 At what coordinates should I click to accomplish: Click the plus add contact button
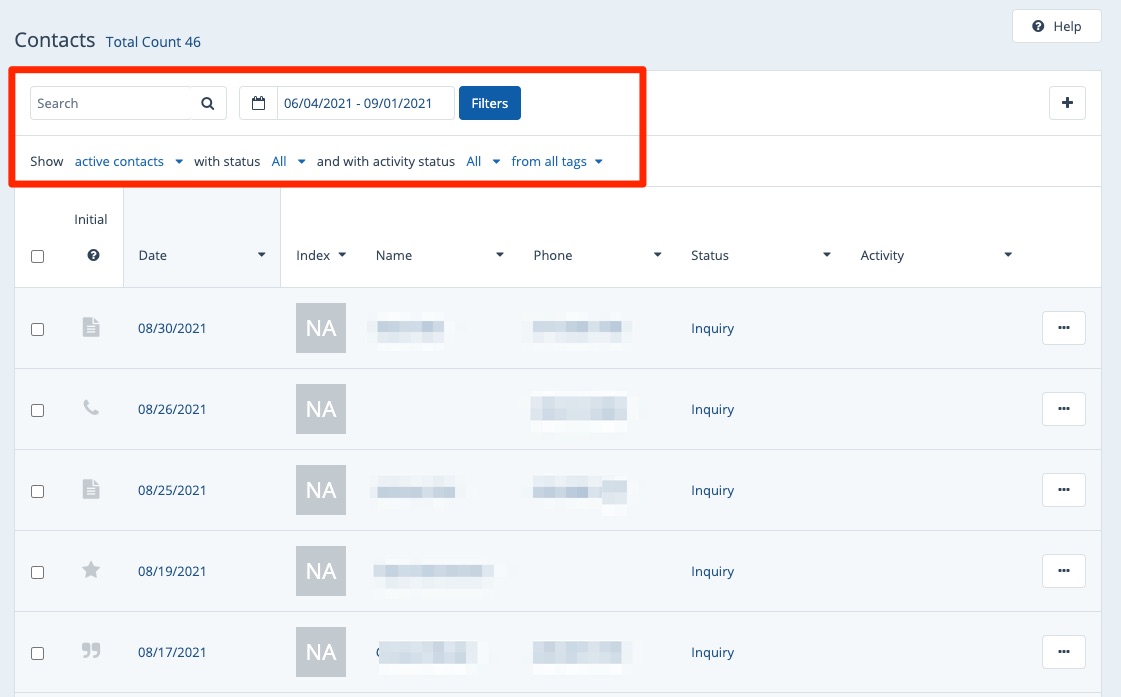(1067, 102)
